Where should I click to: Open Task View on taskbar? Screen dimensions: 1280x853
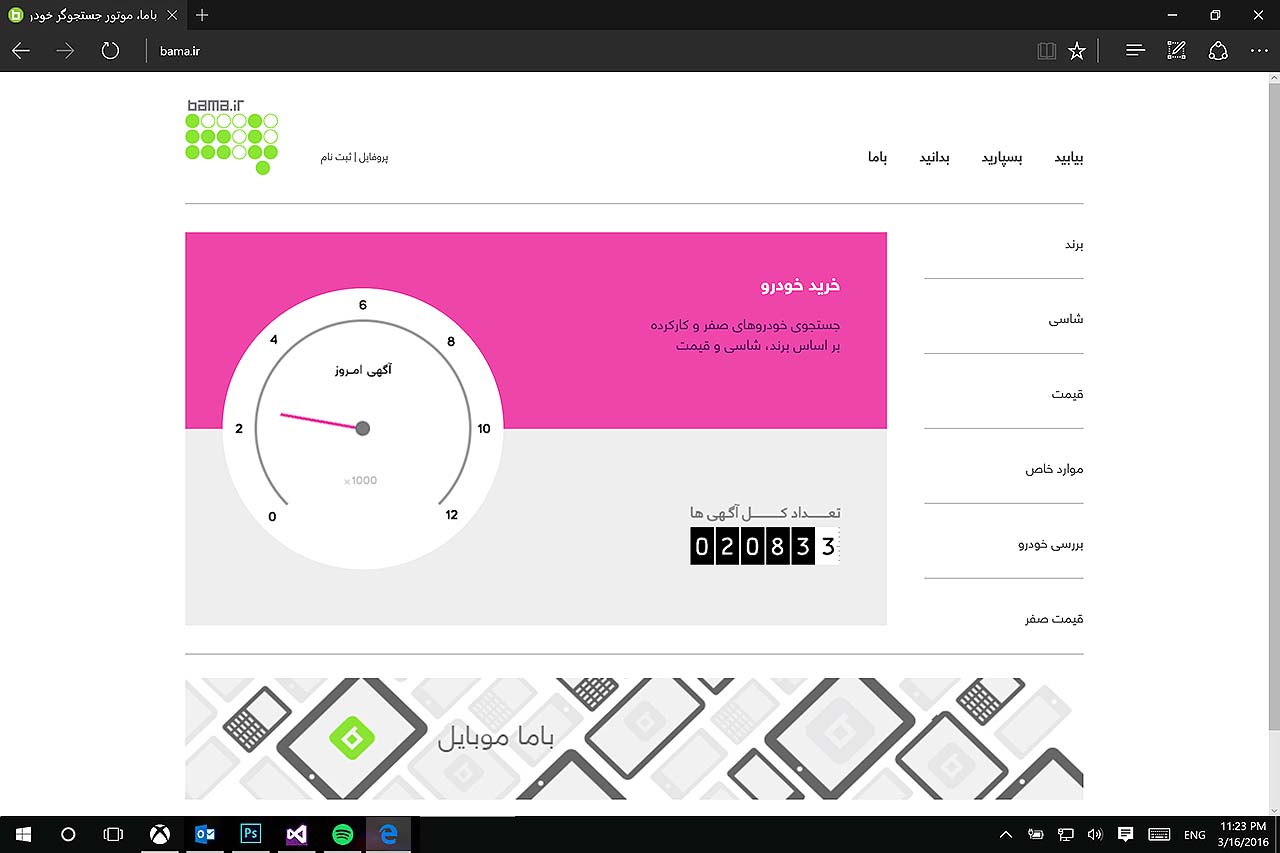(x=114, y=834)
